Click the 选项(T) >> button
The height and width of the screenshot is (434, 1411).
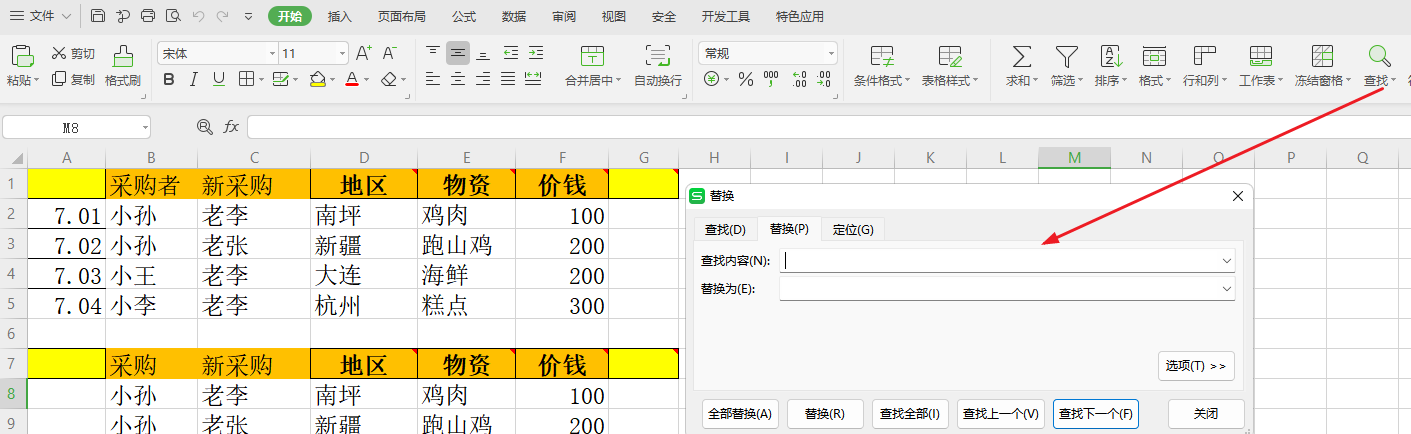point(1196,366)
